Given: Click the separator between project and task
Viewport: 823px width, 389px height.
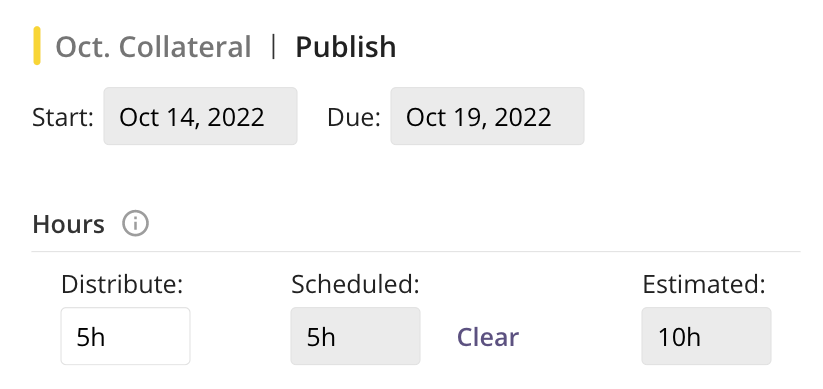Looking at the screenshot, I should 273,47.
